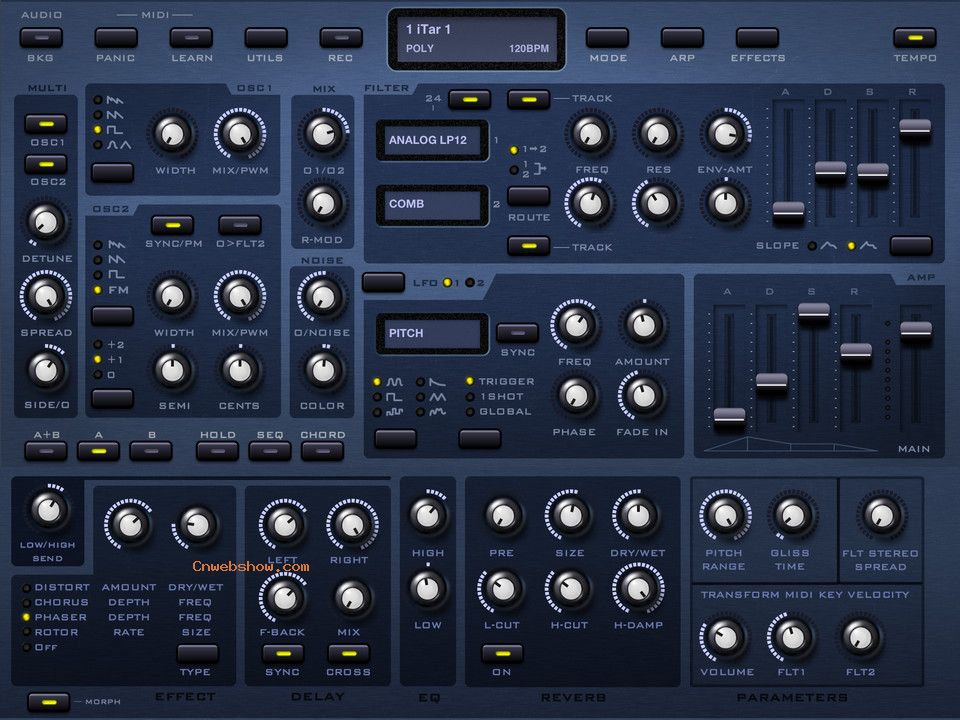Select square waveform in OSC1
The width and height of the screenshot is (960, 720).
[x=98, y=130]
